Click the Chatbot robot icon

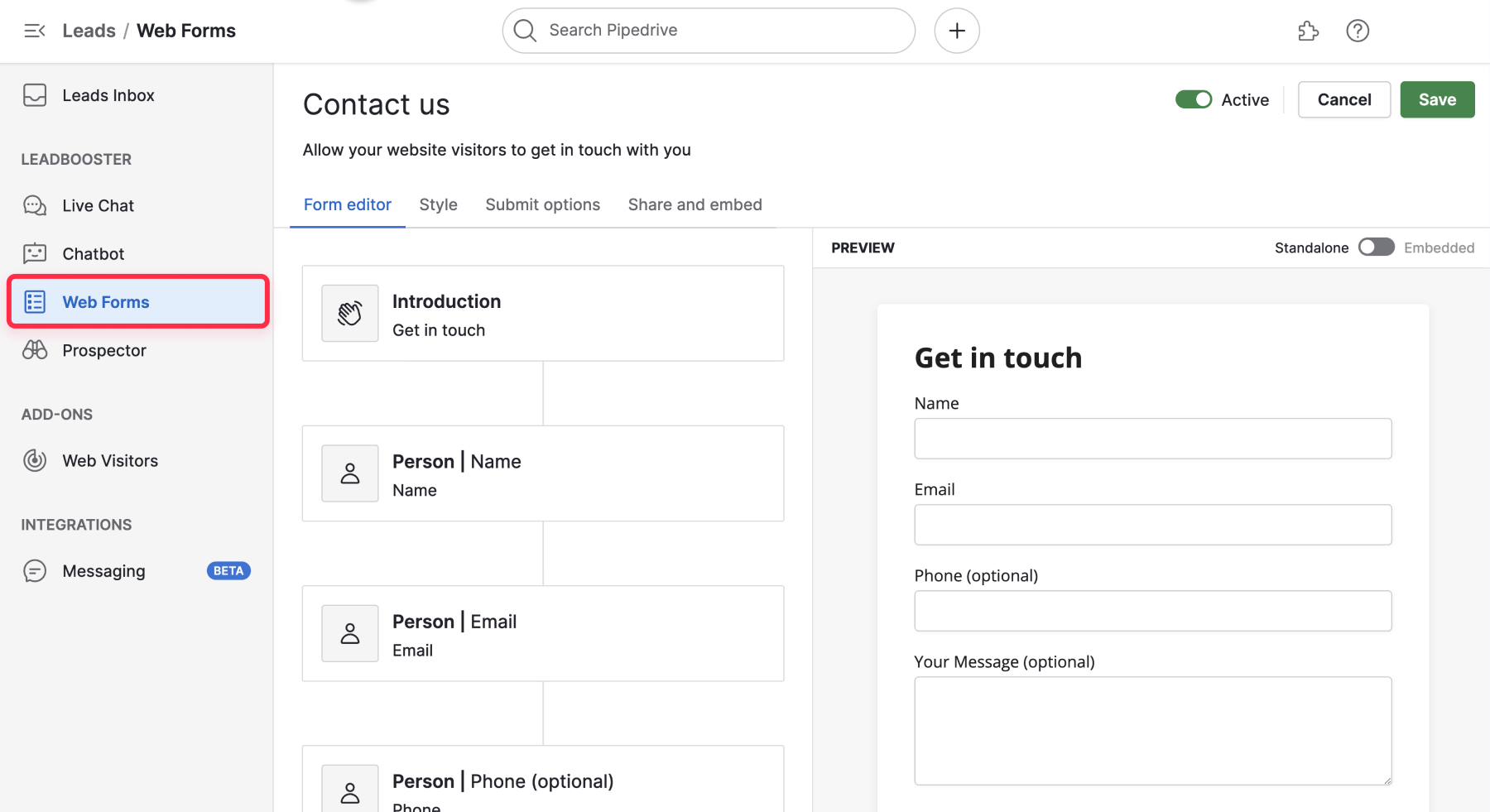coord(35,253)
